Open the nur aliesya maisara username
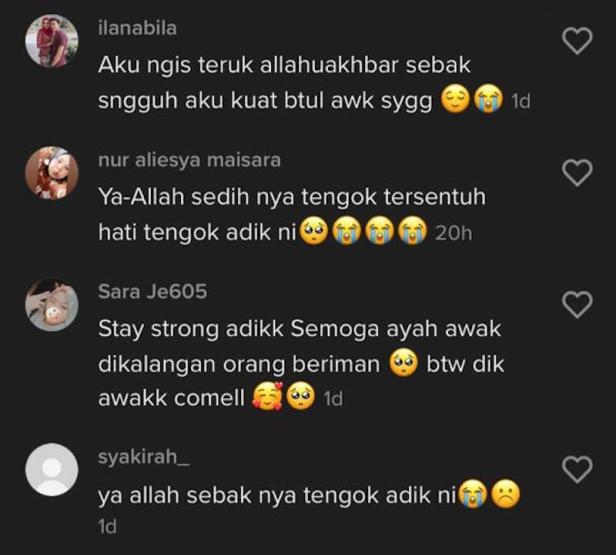The image size is (616, 555). tap(189, 160)
